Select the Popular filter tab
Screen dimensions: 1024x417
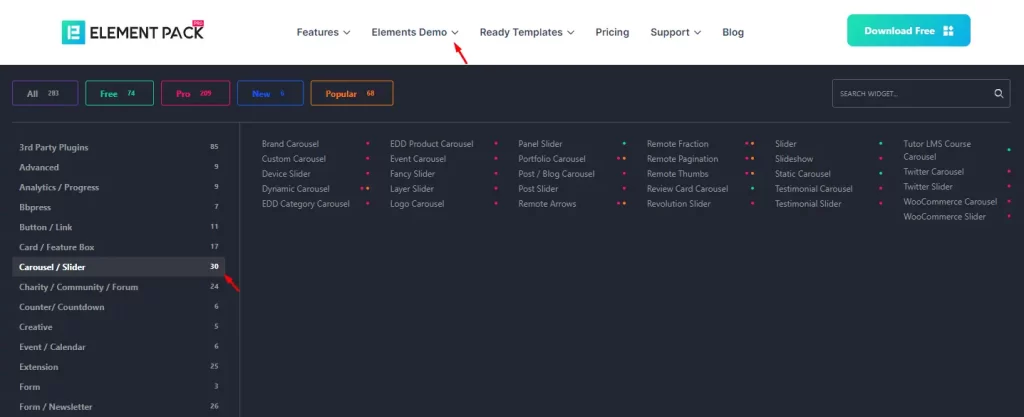point(352,93)
